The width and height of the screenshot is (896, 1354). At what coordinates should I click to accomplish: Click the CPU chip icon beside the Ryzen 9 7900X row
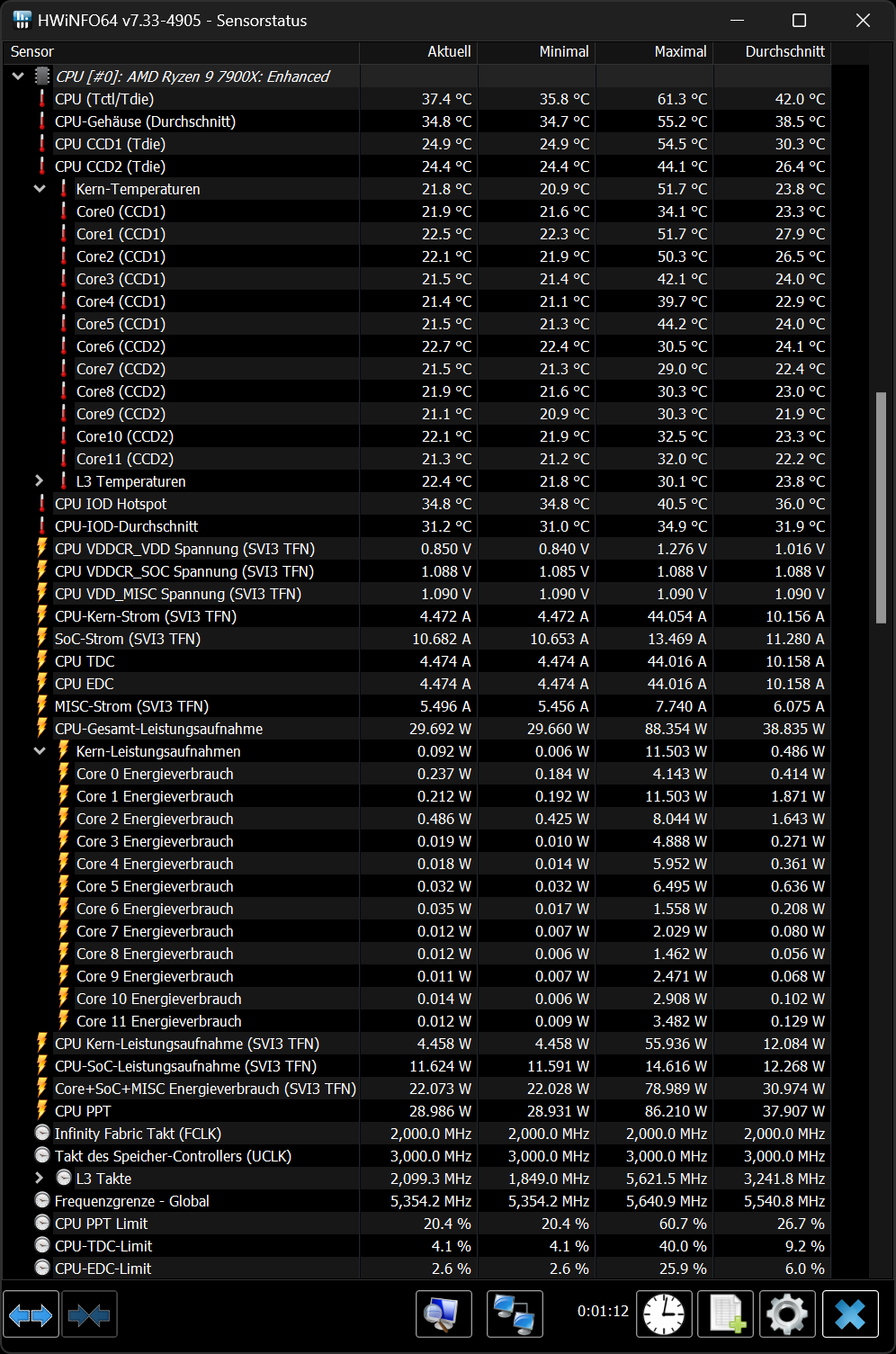pyautogui.click(x=41, y=76)
